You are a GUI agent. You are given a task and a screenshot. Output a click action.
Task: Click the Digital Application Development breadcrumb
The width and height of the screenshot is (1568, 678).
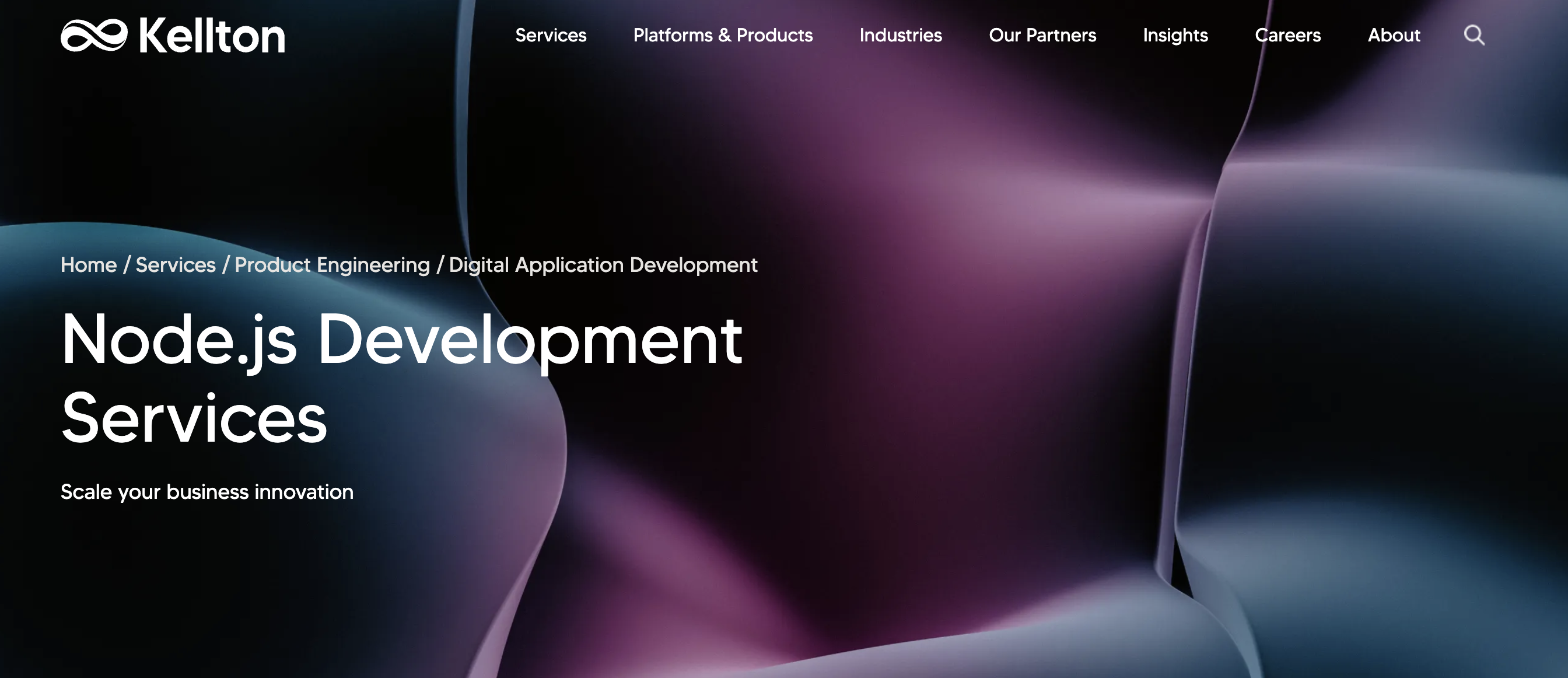(603, 265)
